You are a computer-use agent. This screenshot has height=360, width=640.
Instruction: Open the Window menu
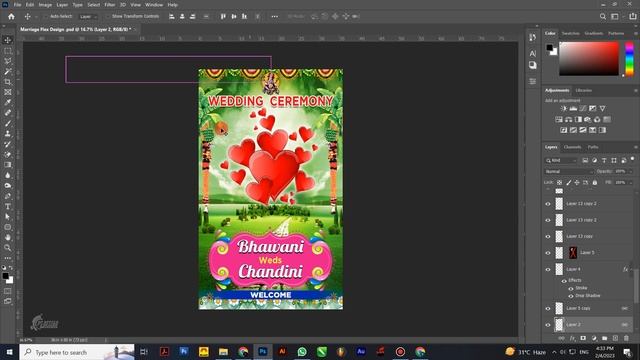click(x=154, y=5)
